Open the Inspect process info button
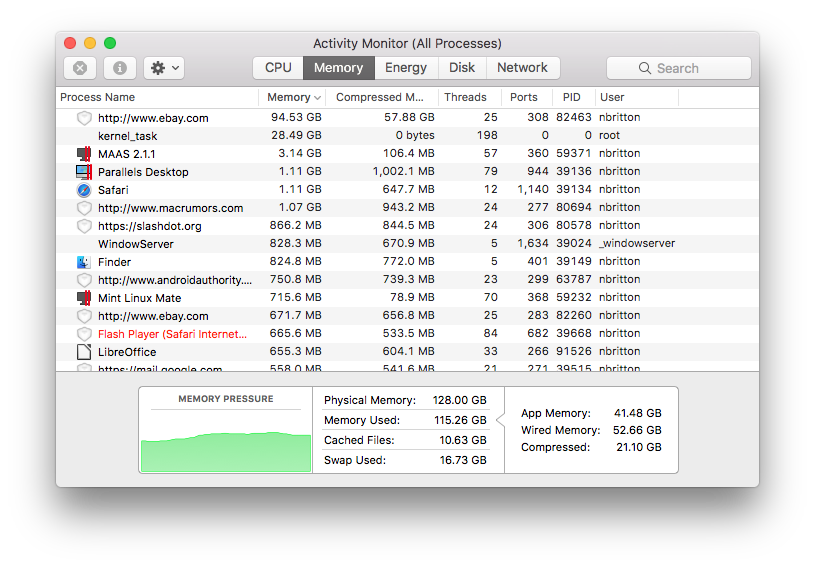Image resolution: width=815 pixels, height=567 pixels. pos(120,68)
